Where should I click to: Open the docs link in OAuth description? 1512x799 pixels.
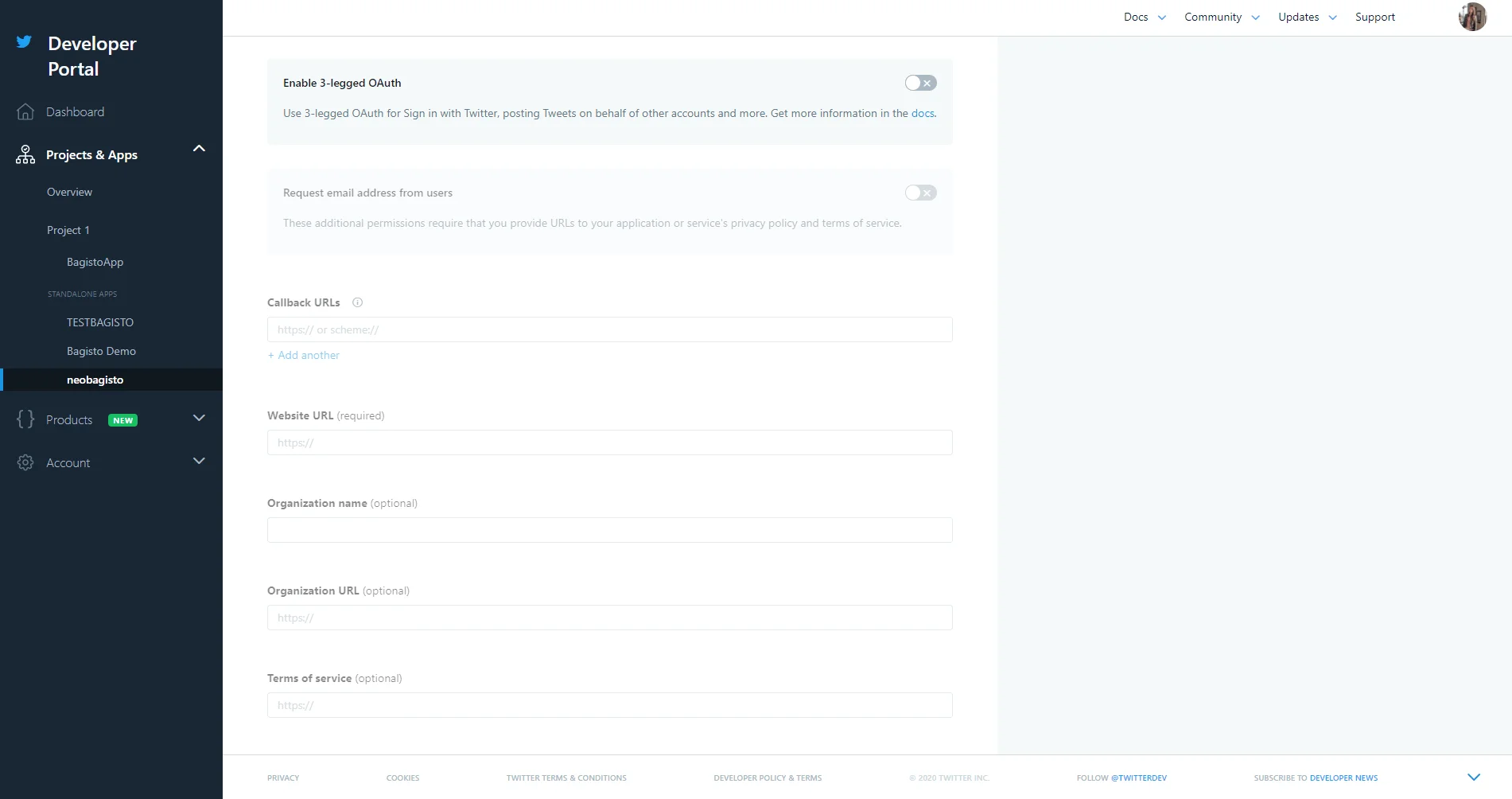(923, 113)
